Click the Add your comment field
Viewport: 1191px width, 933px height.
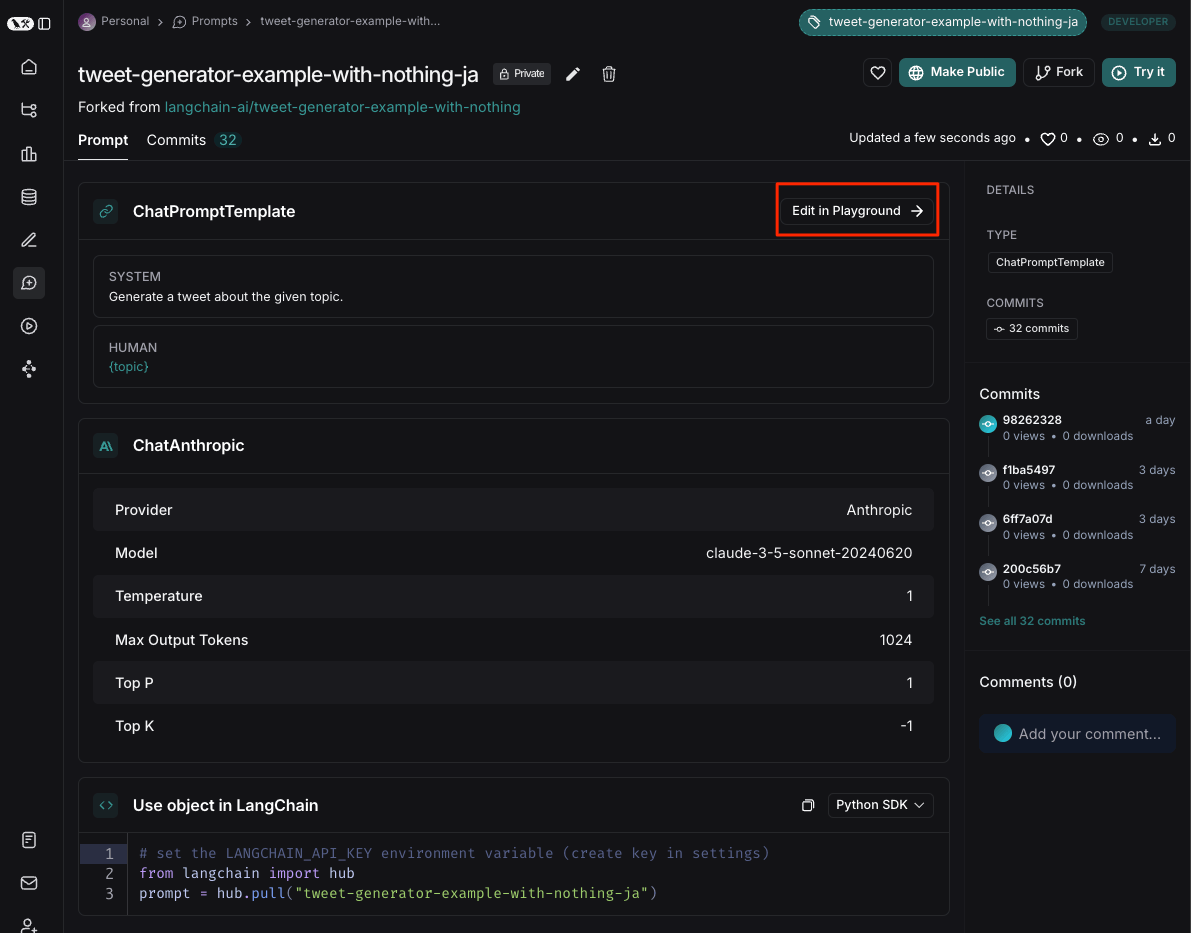pos(1077,734)
